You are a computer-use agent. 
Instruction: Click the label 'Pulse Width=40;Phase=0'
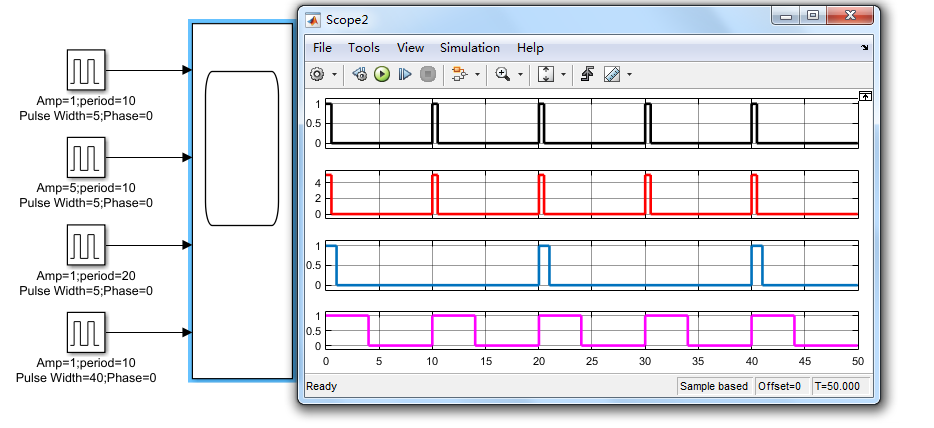(86, 377)
